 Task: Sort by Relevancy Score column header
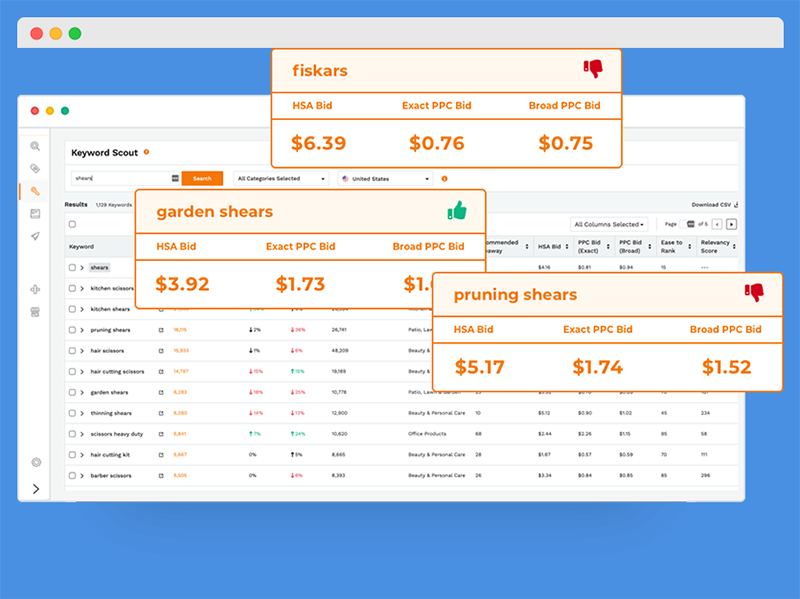coord(718,246)
